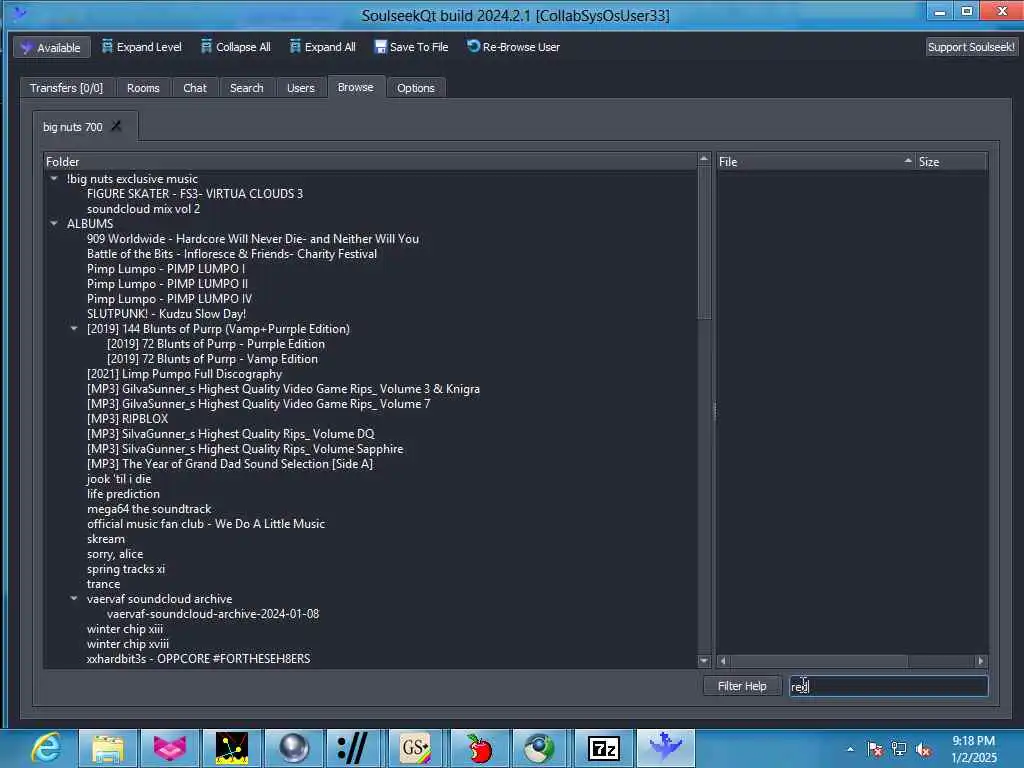Select the spring tracks xi folder
1024x768 pixels.
coord(126,569)
